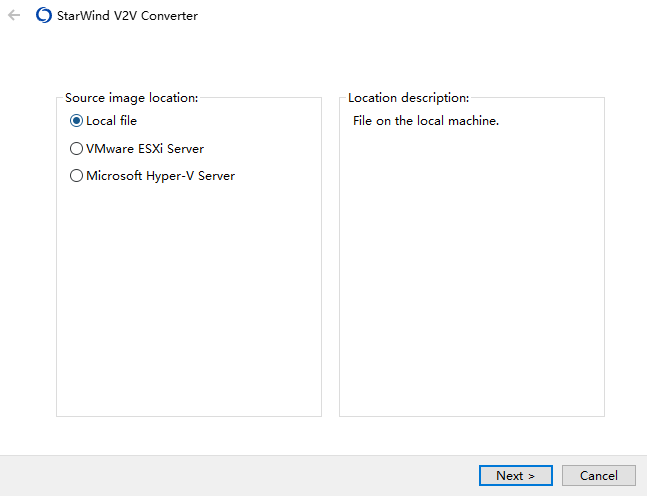Click empty space inside Source image location panel
Image resolution: width=647 pixels, height=496 pixels.
click(189, 297)
